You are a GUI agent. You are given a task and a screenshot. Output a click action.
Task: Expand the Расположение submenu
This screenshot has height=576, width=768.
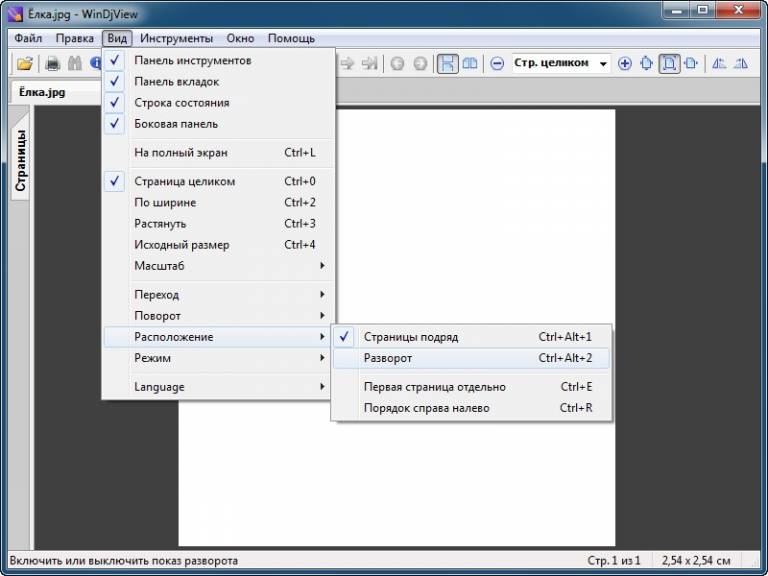(x=218, y=337)
